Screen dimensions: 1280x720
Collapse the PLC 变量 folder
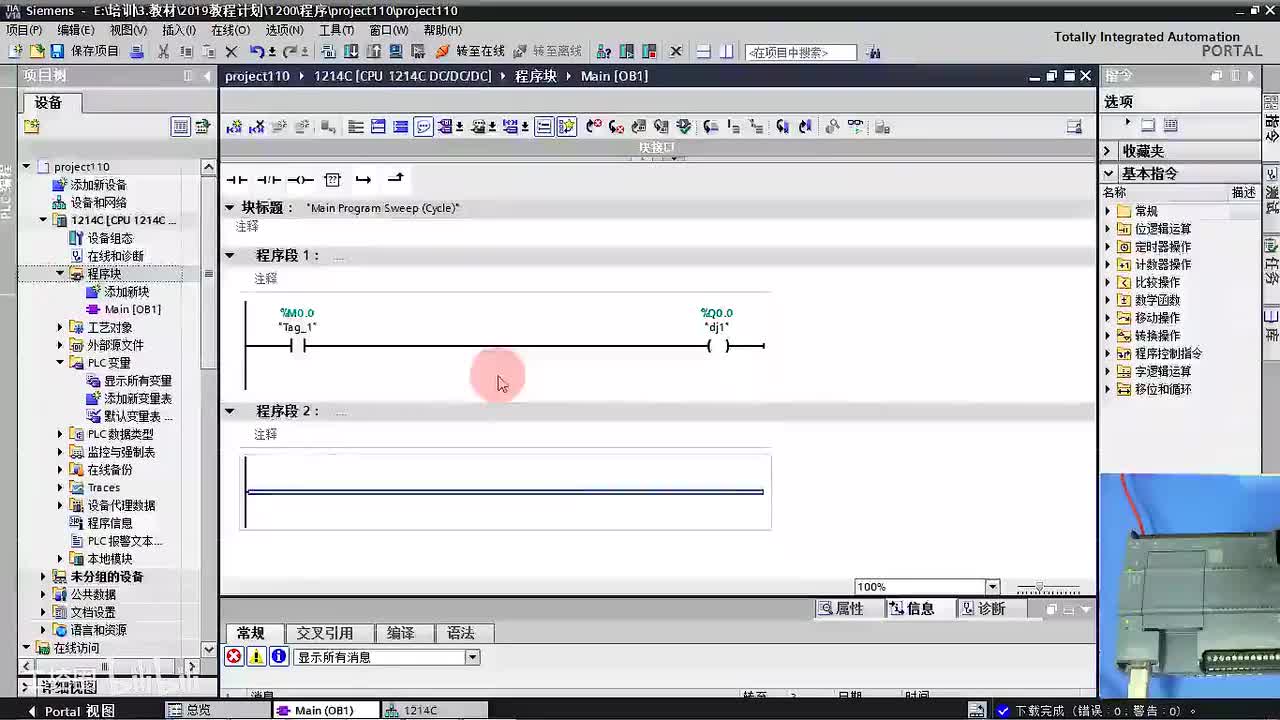pos(60,363)
